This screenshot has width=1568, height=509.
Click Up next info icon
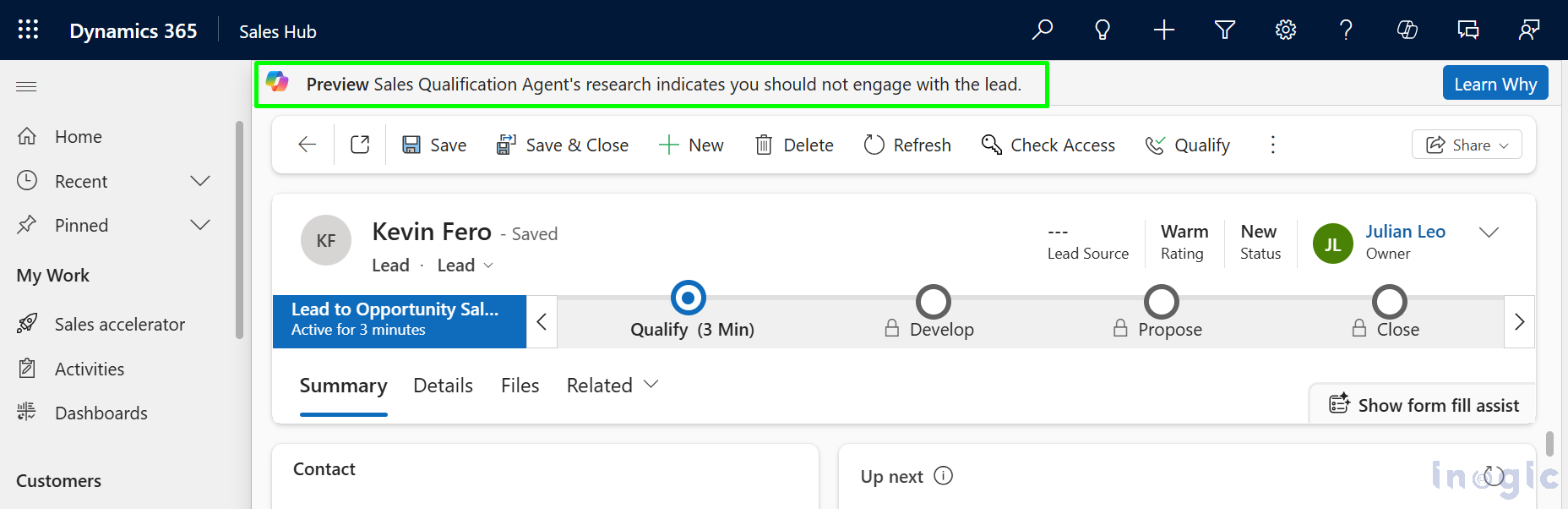(944, 476)
